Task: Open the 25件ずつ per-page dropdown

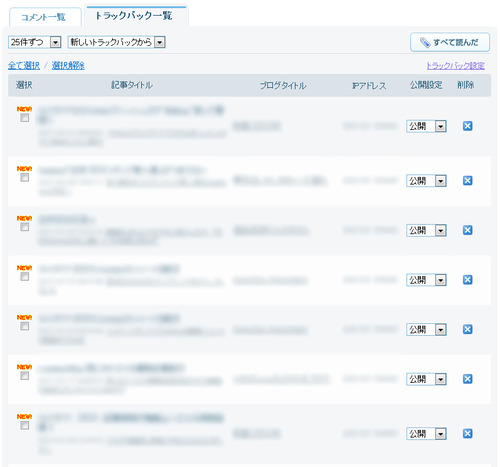Action: click(x=35, y=42)
